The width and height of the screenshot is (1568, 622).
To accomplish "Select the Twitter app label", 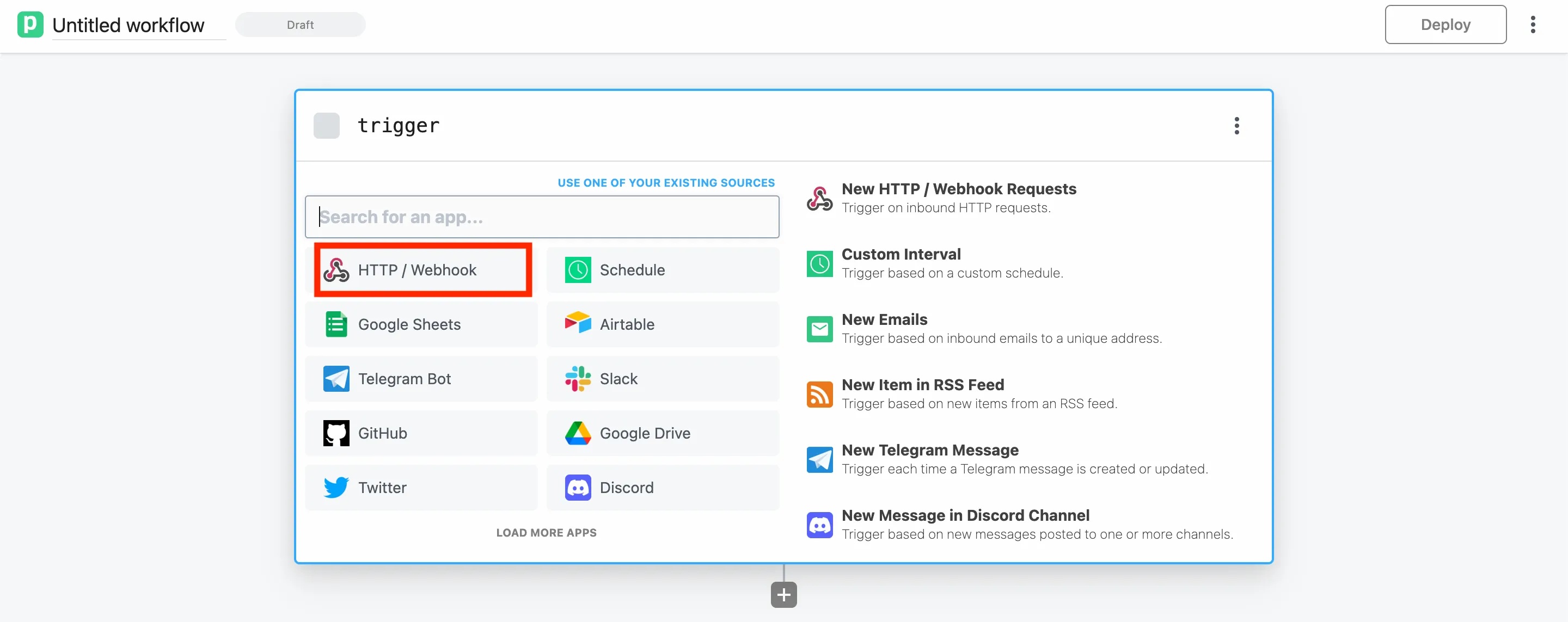I will tap(382, 488).
